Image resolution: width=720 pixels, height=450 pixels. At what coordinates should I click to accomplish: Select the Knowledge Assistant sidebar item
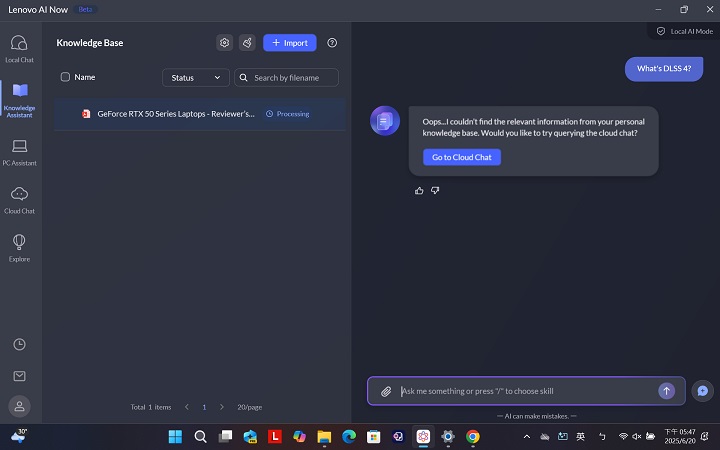click(19, 100)
